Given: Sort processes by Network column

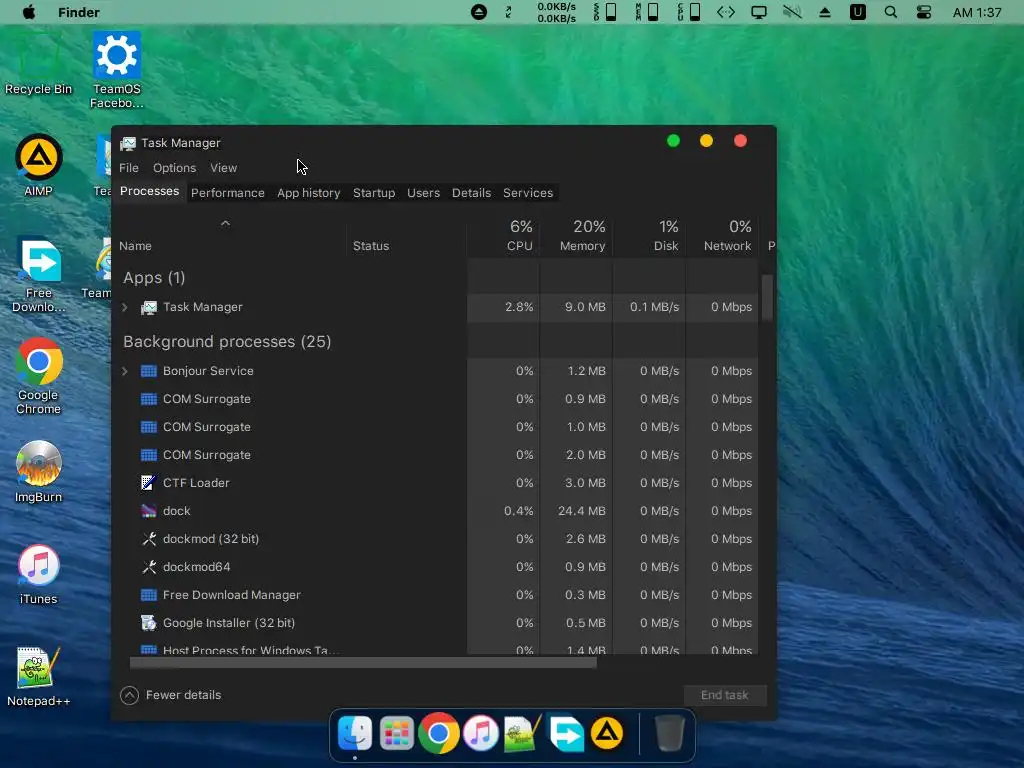Looking at the screenshot, I should 722,236.
